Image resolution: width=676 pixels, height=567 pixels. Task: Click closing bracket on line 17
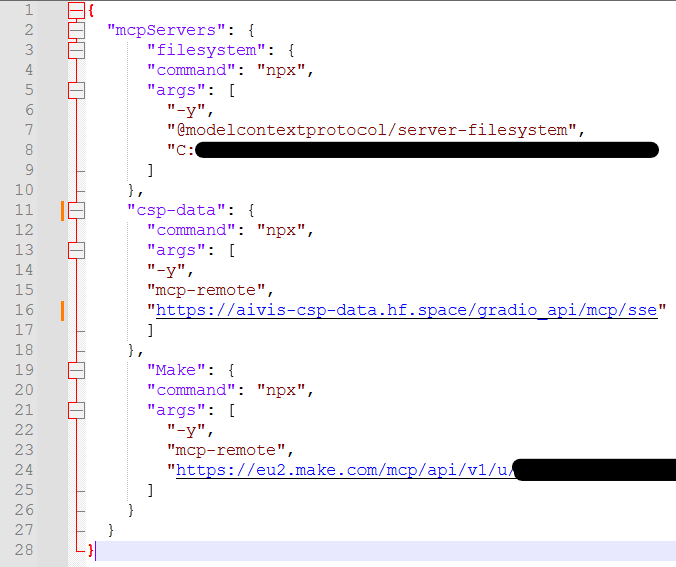click(x=150, y=331)
